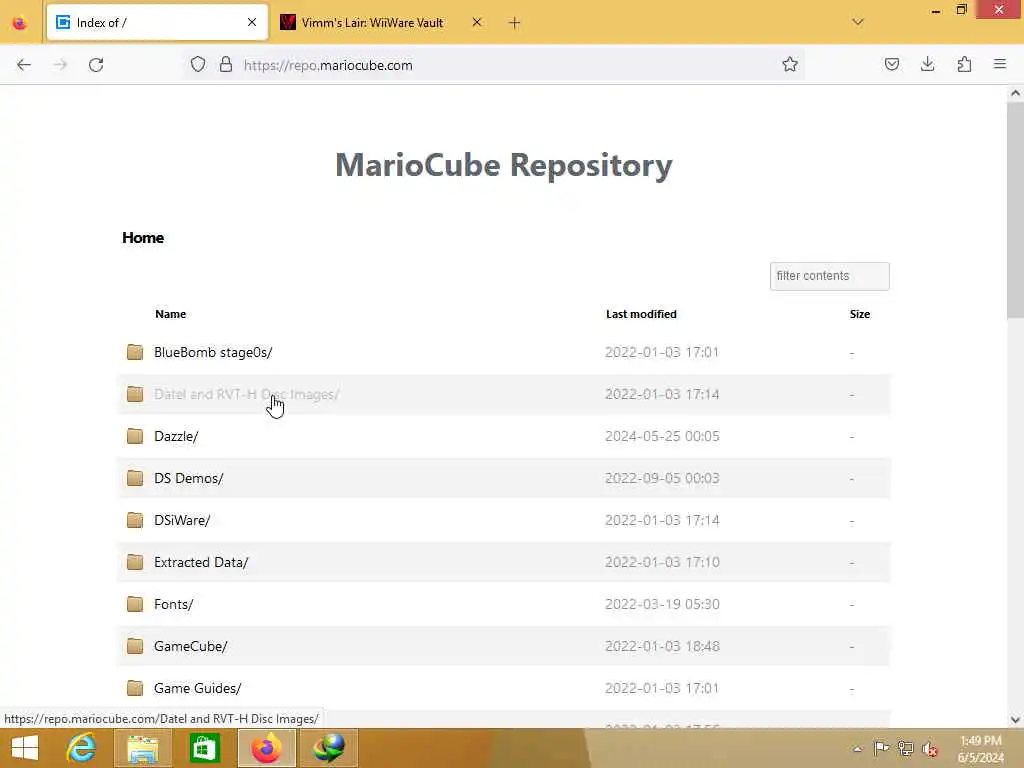
Task: Go back using the browser back arrow
Action: coord(24,65)
